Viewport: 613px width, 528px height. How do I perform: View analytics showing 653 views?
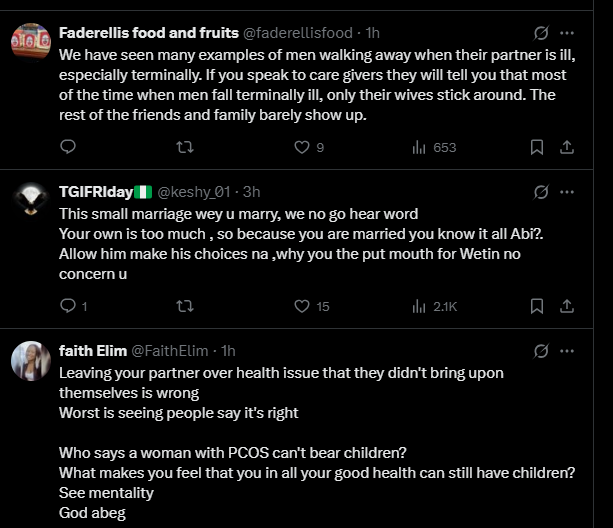[x=420, y=147]
